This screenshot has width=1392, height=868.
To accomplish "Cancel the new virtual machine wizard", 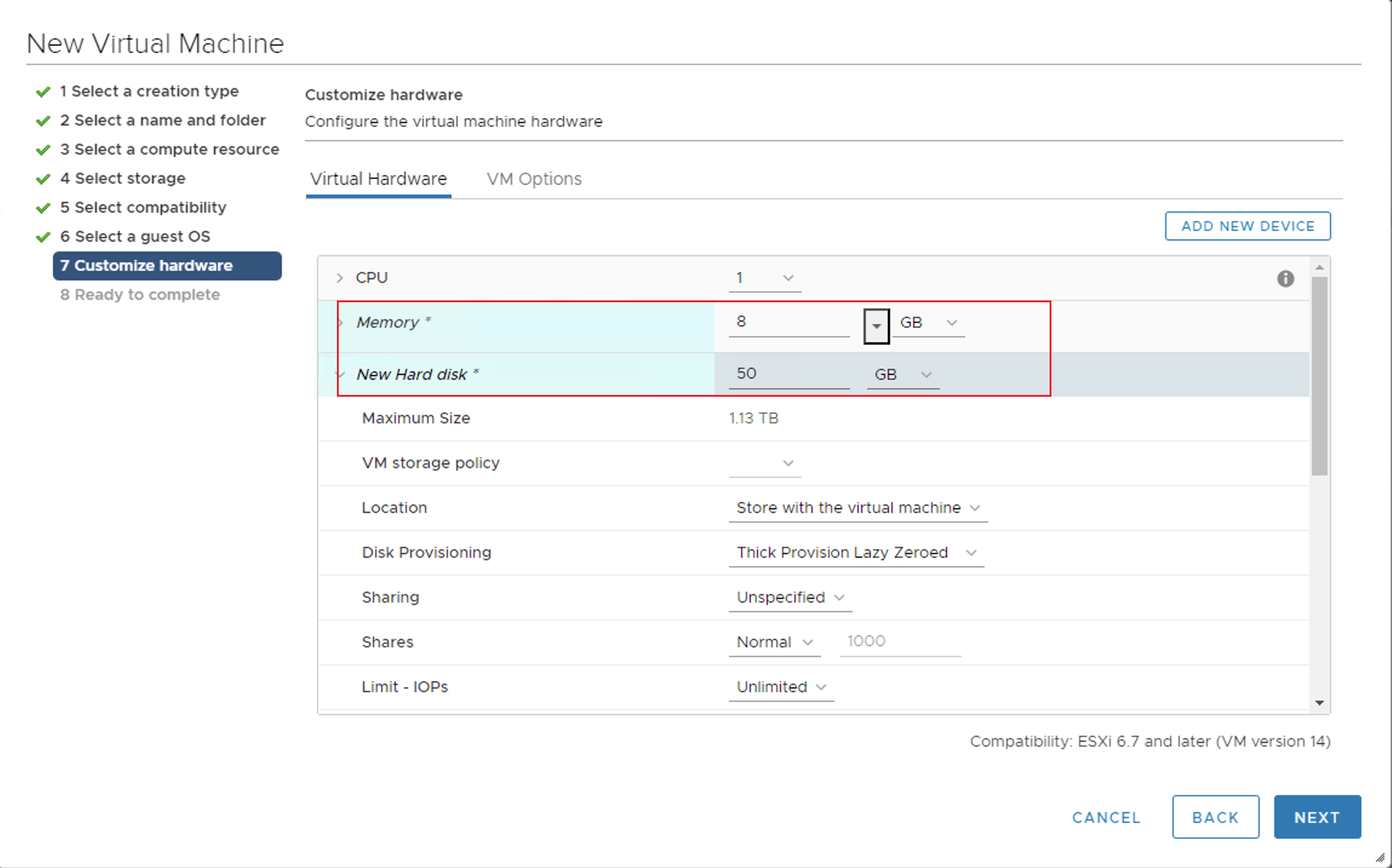I will 1106,817.
